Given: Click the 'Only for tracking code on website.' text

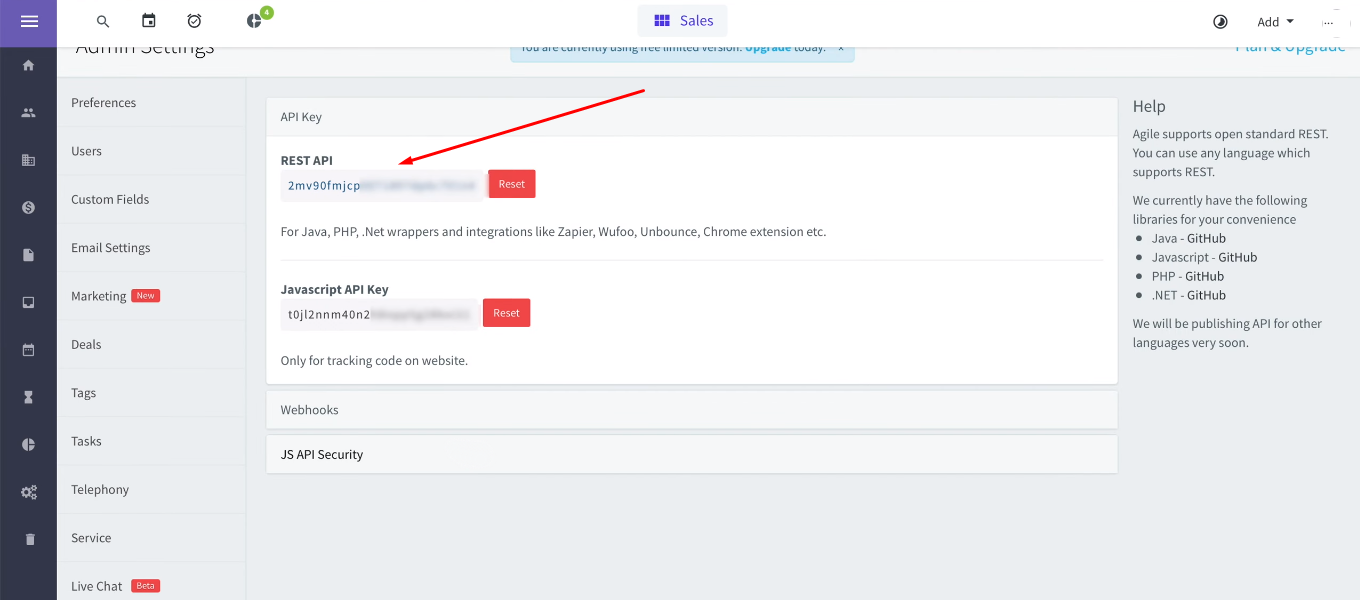Looking at the screenshot, I should 374,360.
